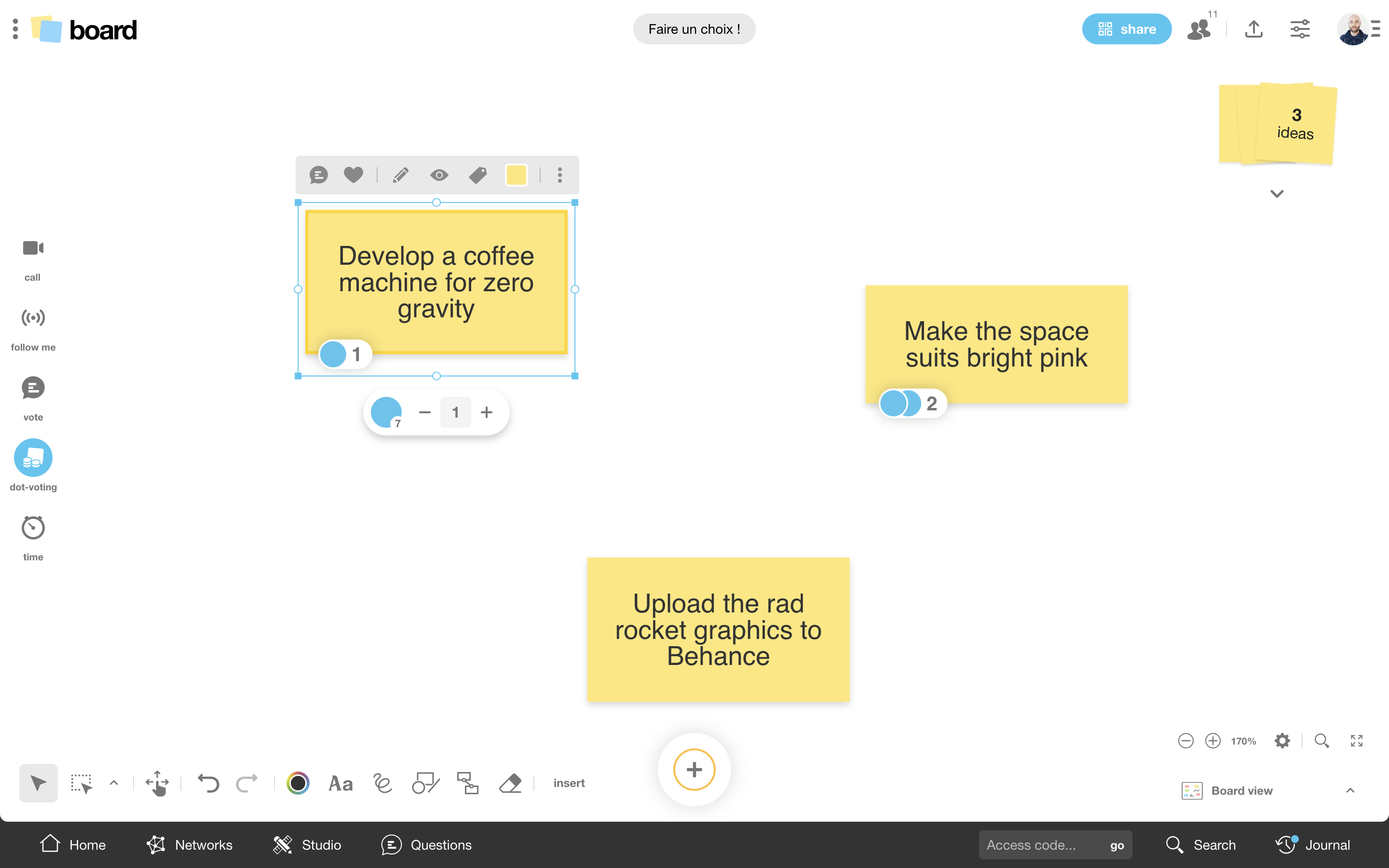Toggle the eye visibility icon
This screenshot has width=1389, height=868.
[439, 175]
